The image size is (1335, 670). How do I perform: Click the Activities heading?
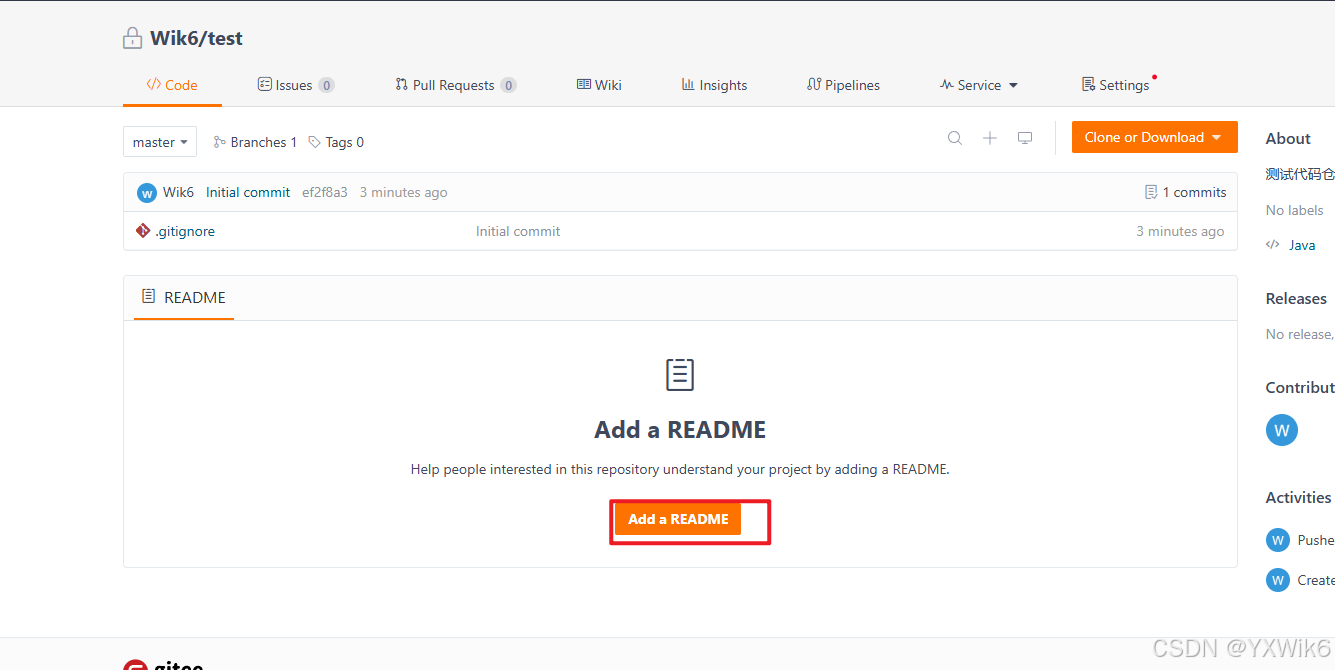pyautogui.click(x=1298, y=498)
